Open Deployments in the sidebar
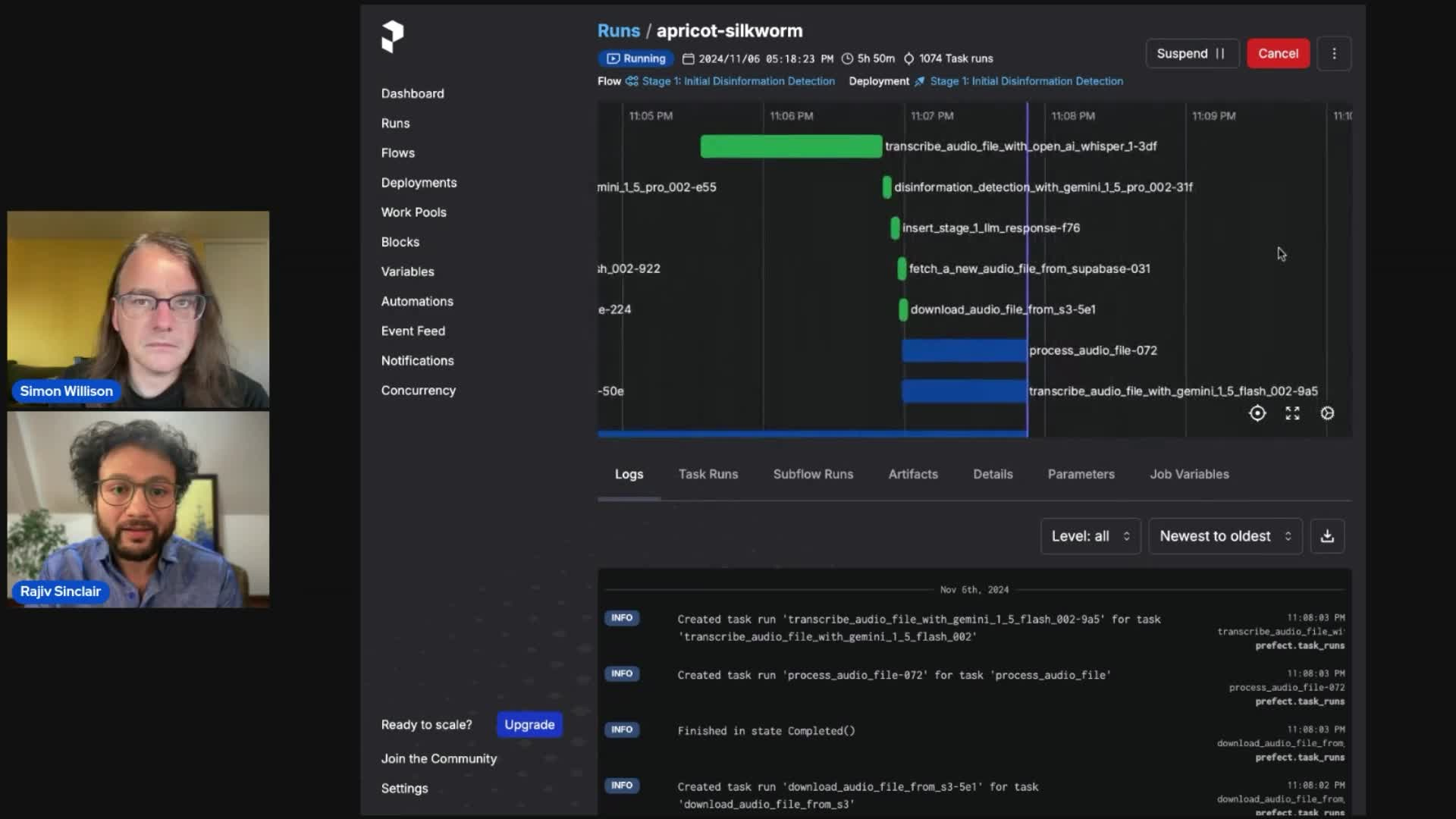1456x819 pixels. coord(419,183)
